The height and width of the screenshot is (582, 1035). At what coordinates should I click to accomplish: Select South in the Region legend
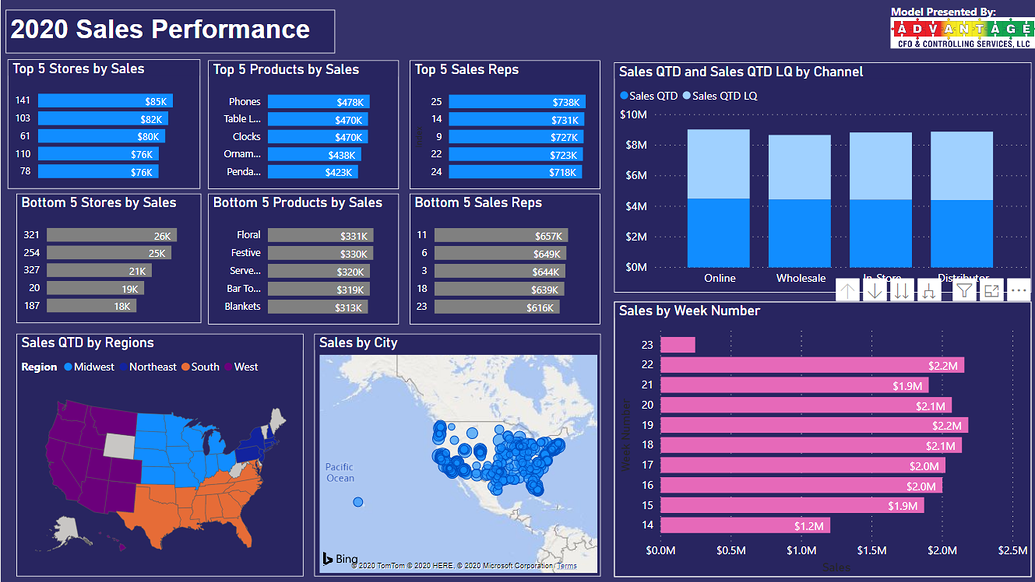(x=203, y=367)
